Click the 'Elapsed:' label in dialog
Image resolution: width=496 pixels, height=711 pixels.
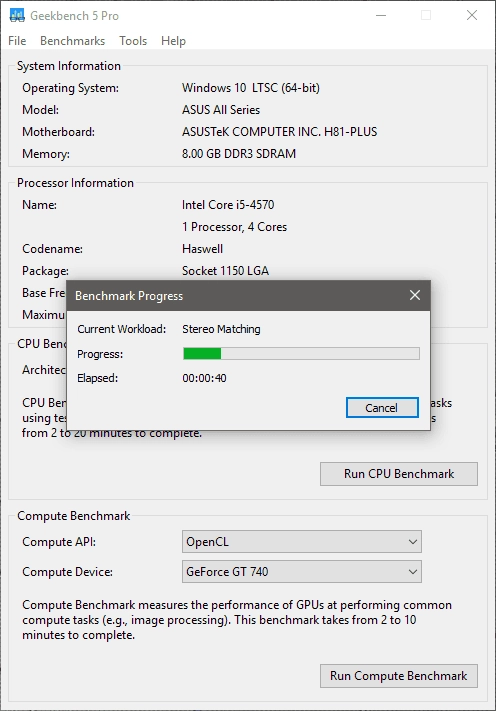(97, 378)
